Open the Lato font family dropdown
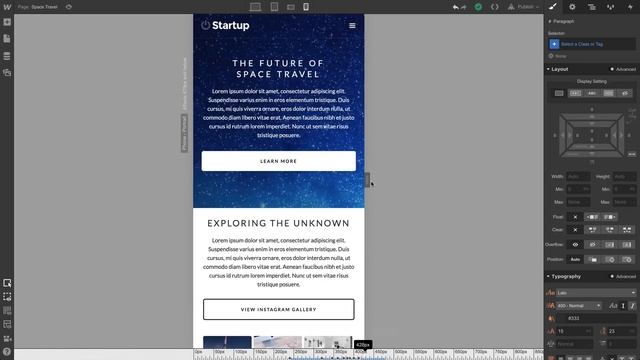The image size is (640, 360). (x=596, y=293)
